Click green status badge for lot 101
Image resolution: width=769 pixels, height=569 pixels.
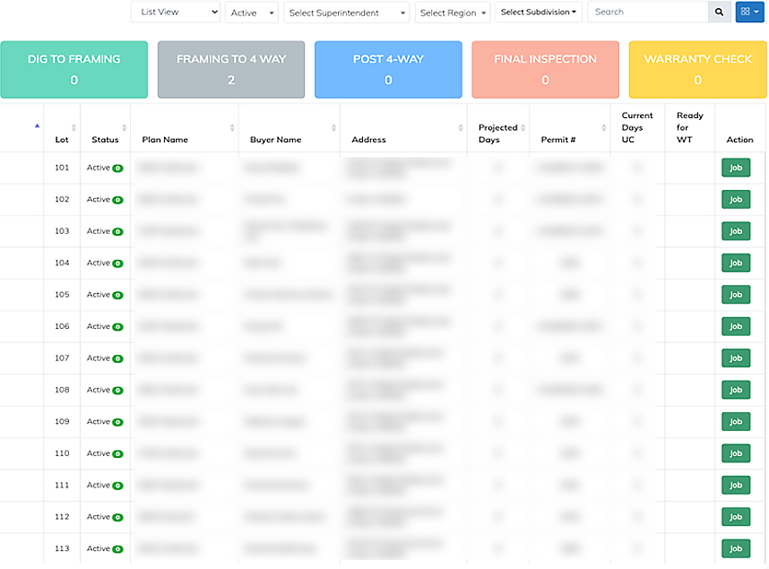click(117, 168)
